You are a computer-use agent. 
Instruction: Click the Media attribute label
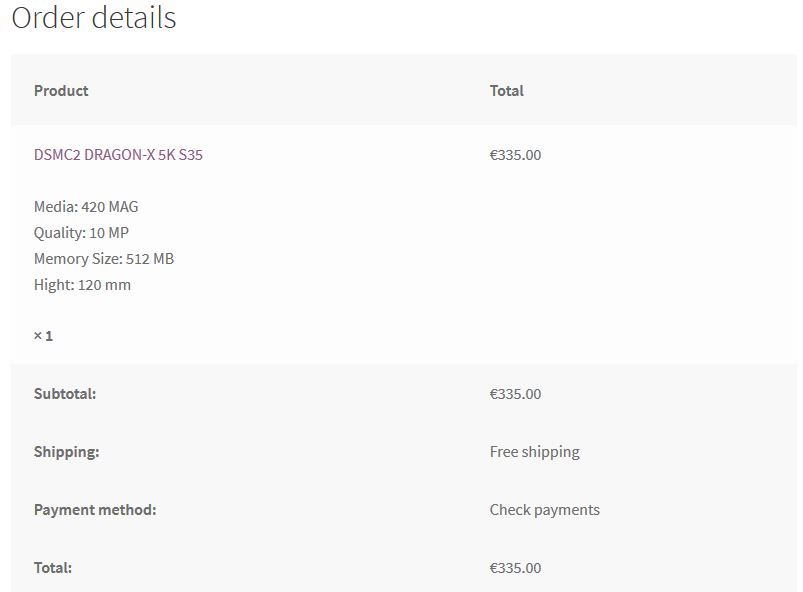click(55, 207)
